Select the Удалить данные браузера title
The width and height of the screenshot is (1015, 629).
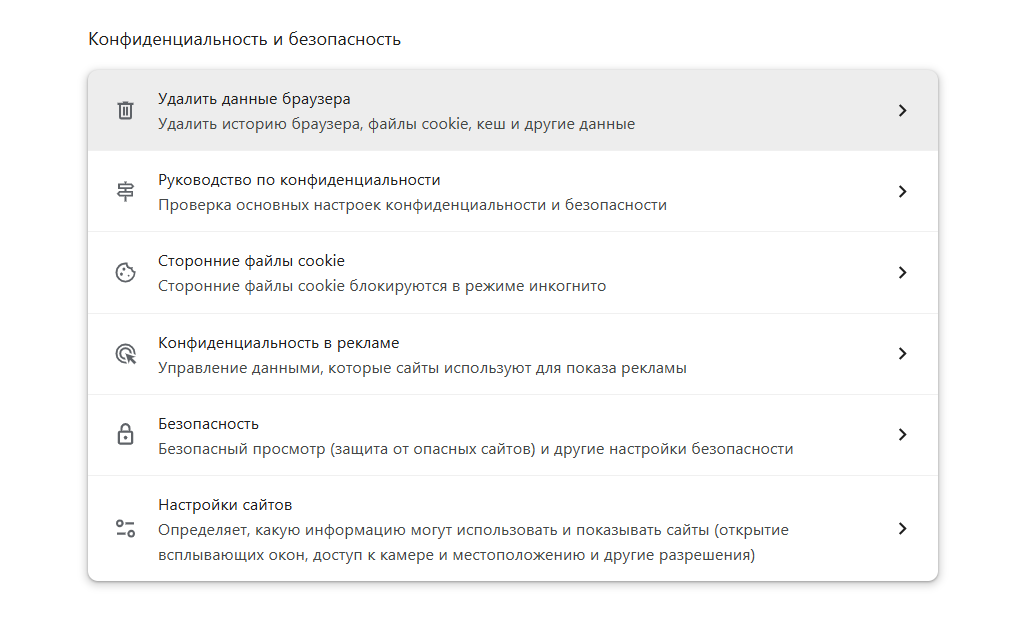pos(254,98)
